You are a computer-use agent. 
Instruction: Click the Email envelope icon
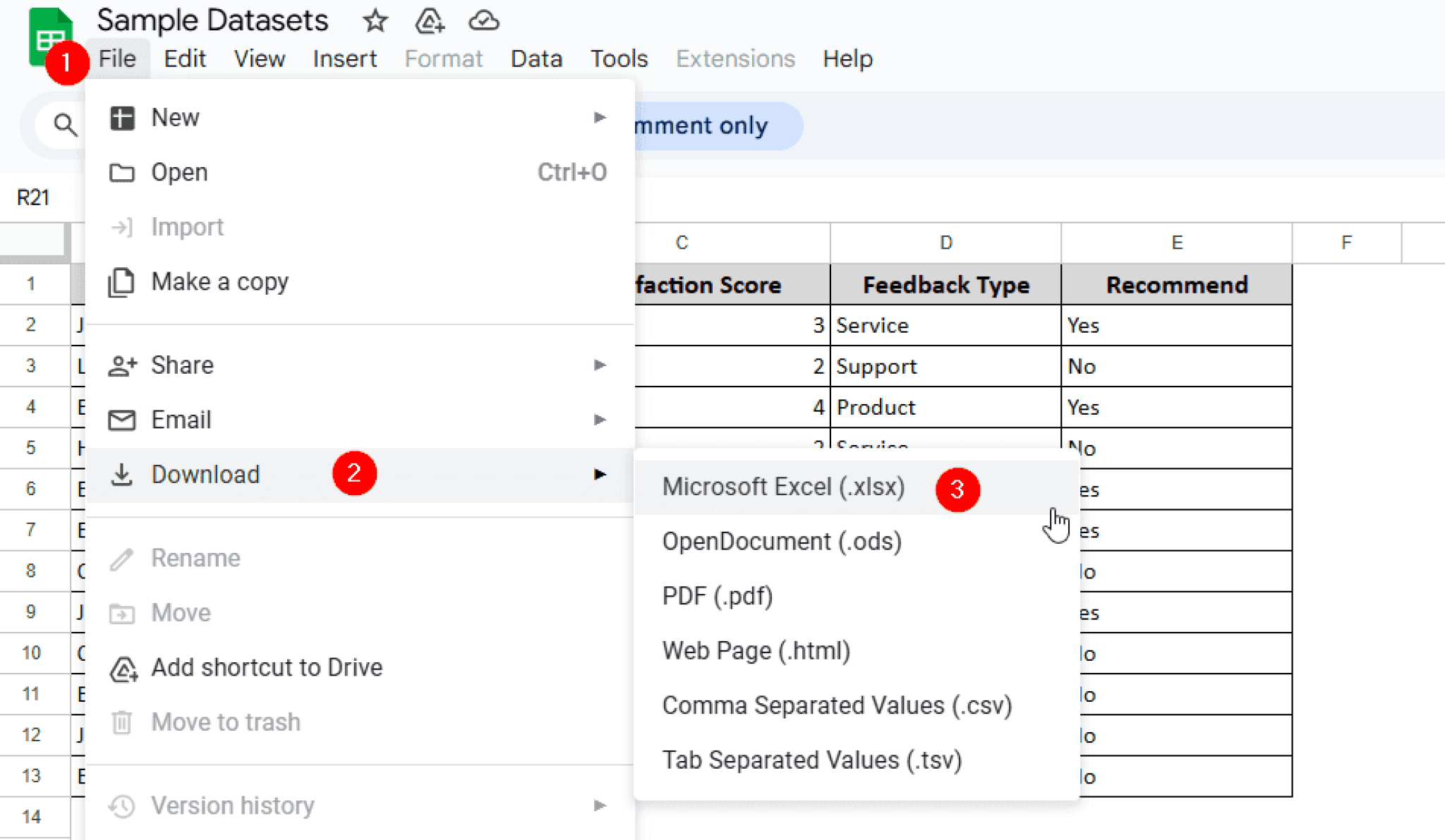point(123,419)
